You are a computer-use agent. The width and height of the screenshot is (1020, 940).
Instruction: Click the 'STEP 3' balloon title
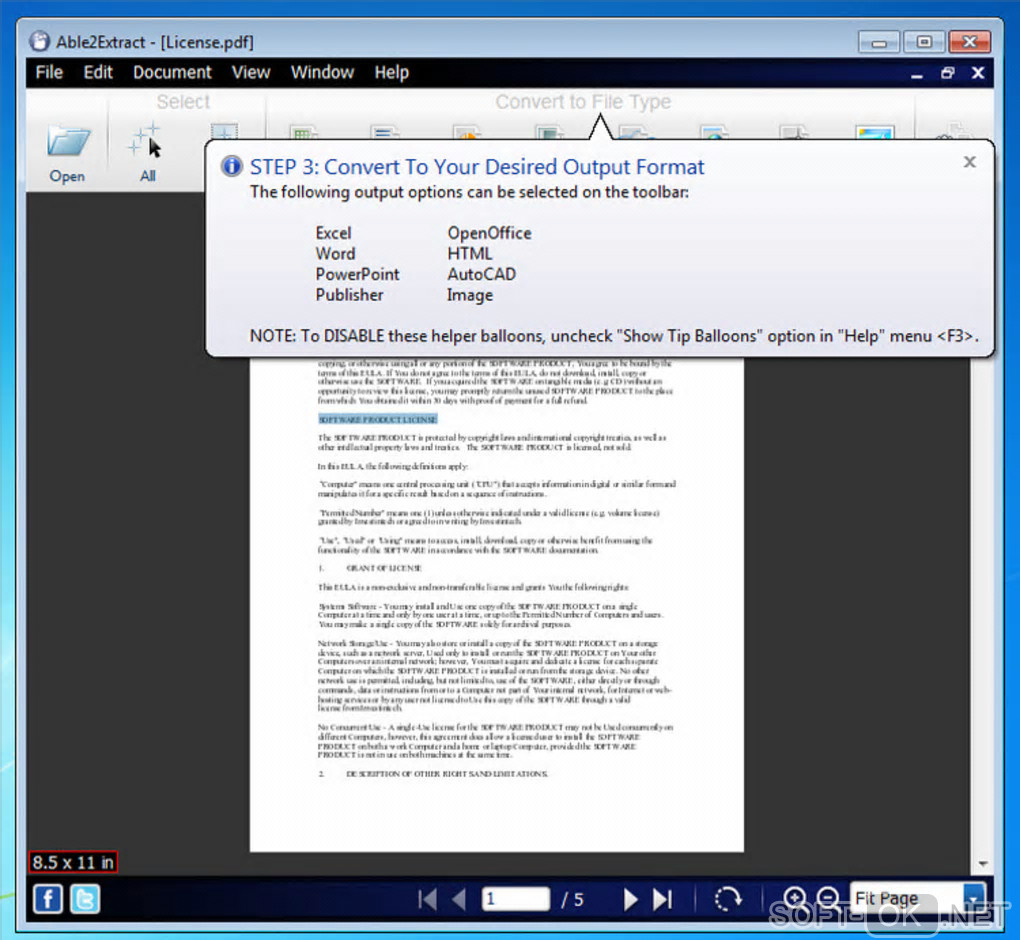tap(477, 167)
